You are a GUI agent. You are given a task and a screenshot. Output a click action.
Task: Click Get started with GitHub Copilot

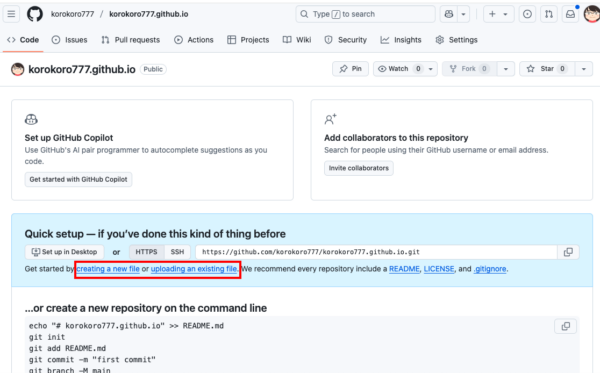point(78,179)
